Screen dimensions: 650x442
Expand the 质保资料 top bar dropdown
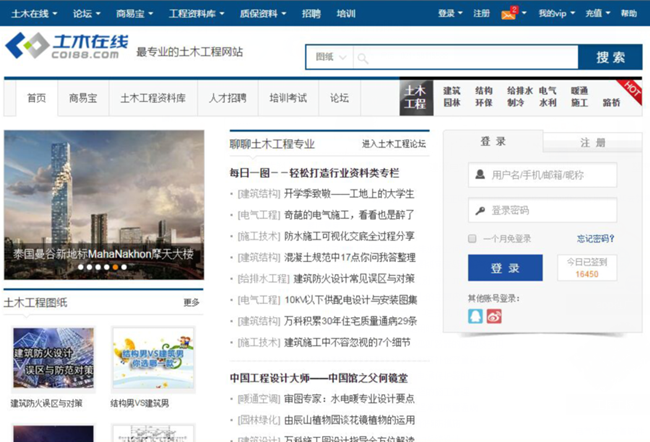coord(263,14)
